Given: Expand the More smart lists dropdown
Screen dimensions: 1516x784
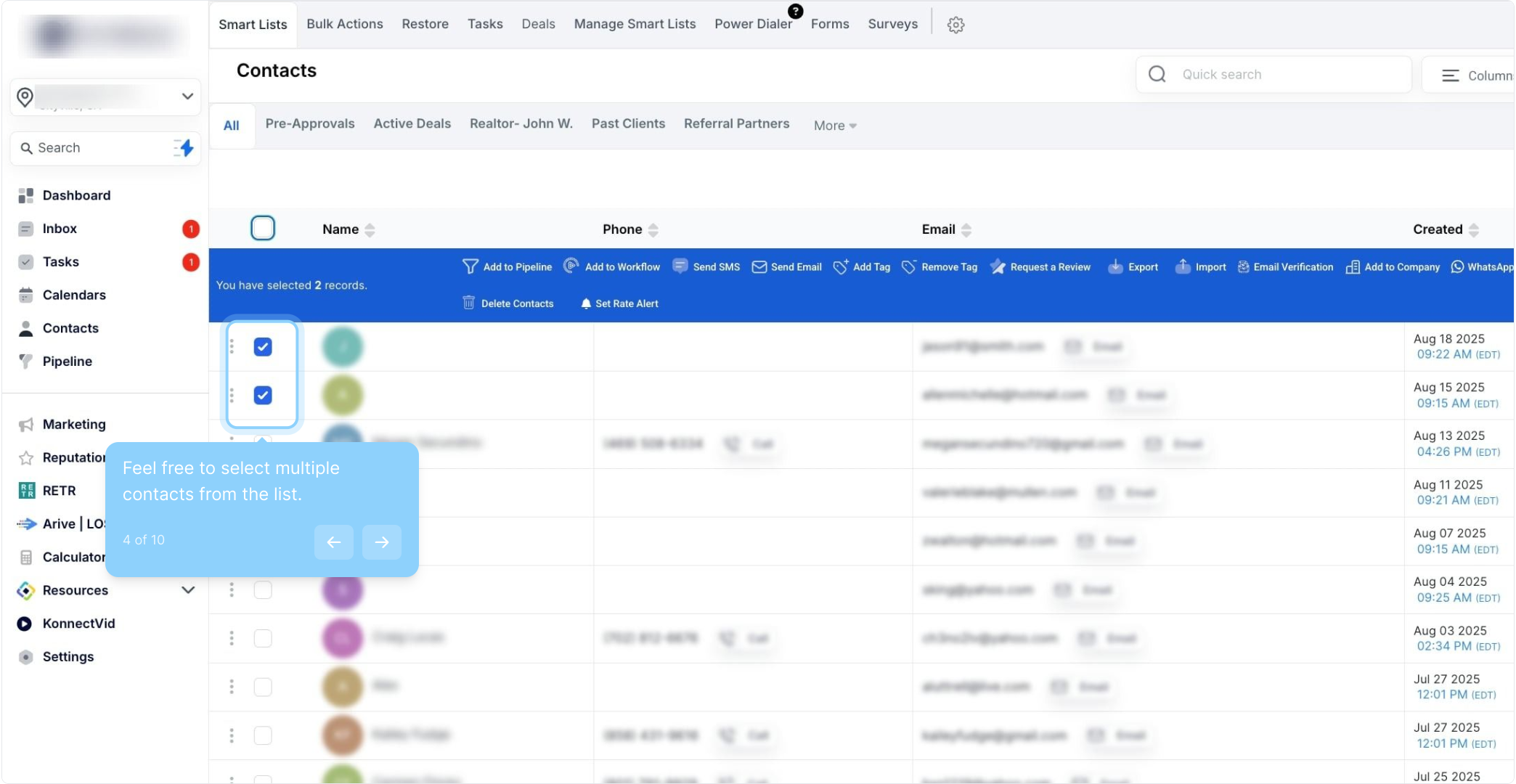Looking at the screenshot, I should (835, 126).
